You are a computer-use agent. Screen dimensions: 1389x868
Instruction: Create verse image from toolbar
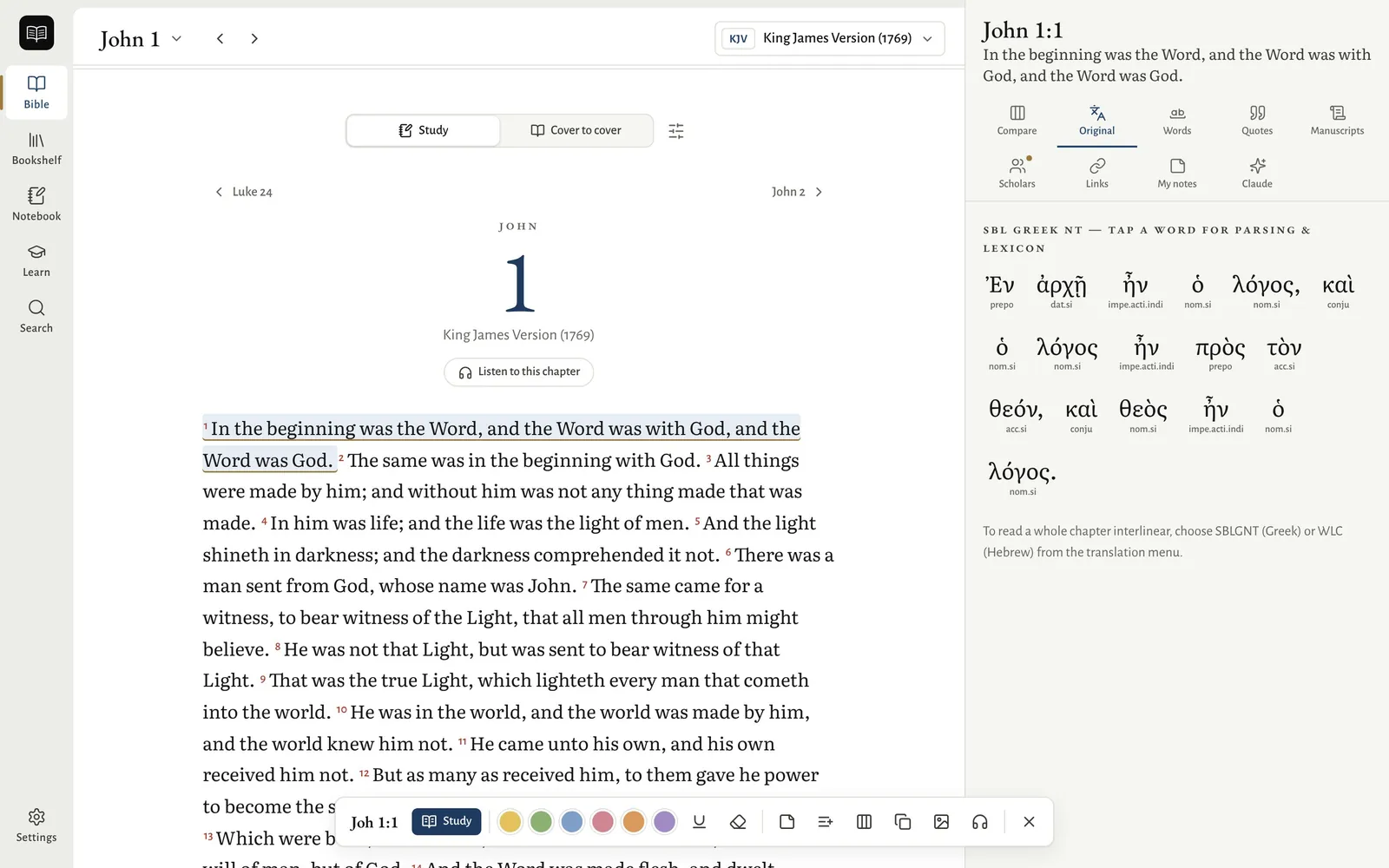(941, 822)
